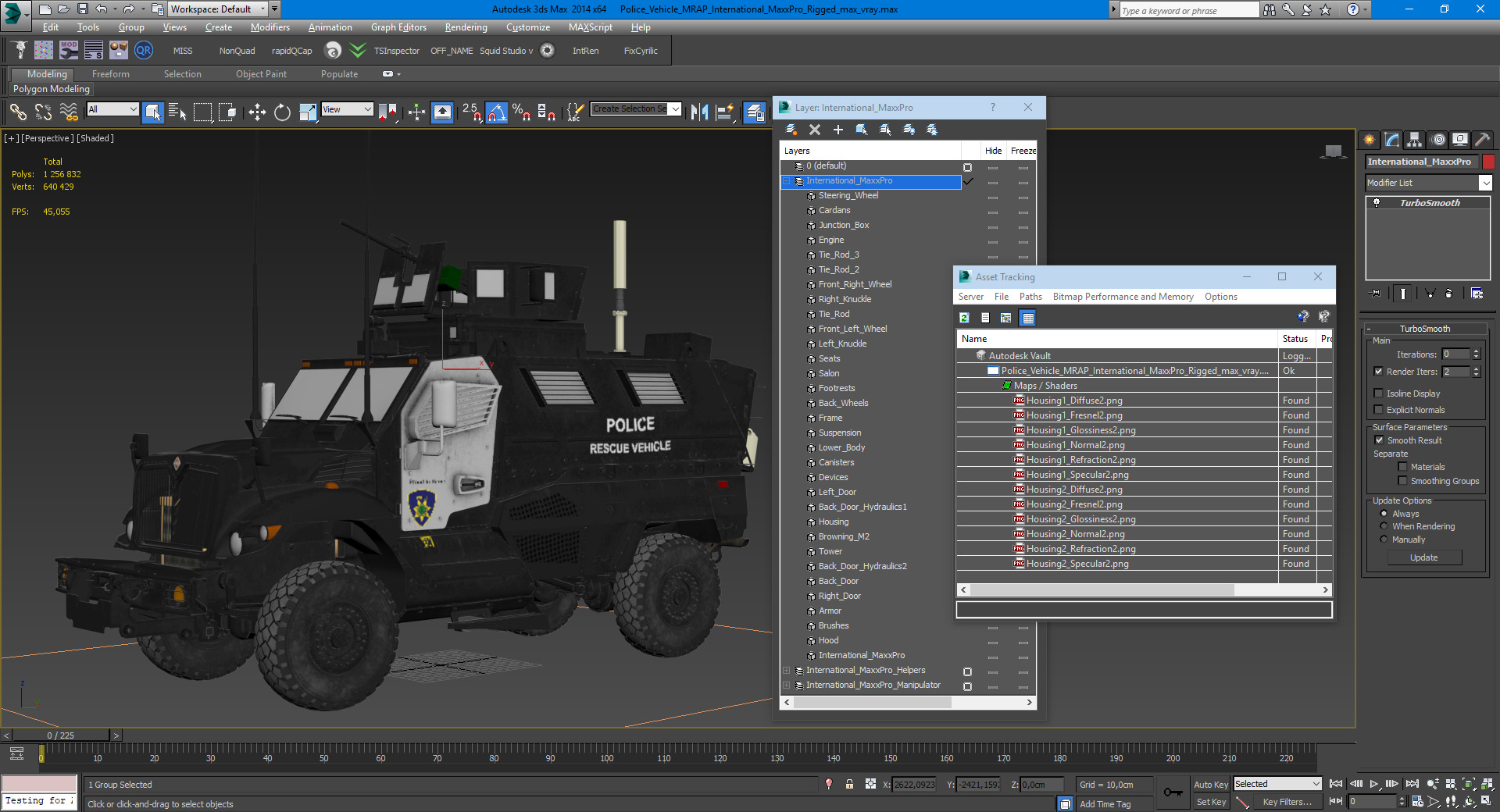This screenshot has height=812, width=1500.
Task: Click the Auto Key button
Action: tap(1210, 785)
